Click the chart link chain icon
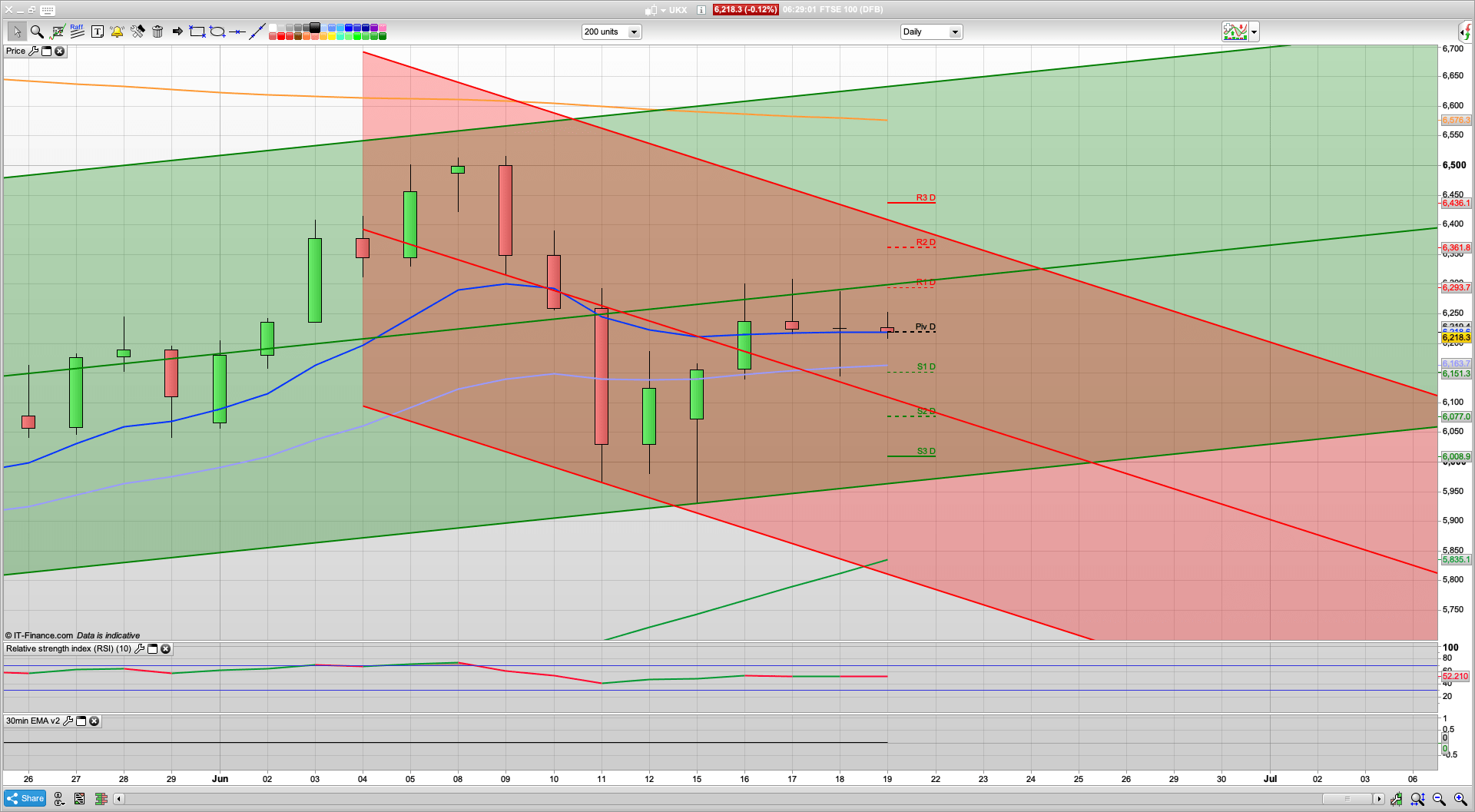Viewport: 1475px width, 812px height. (x=59, y=799)
